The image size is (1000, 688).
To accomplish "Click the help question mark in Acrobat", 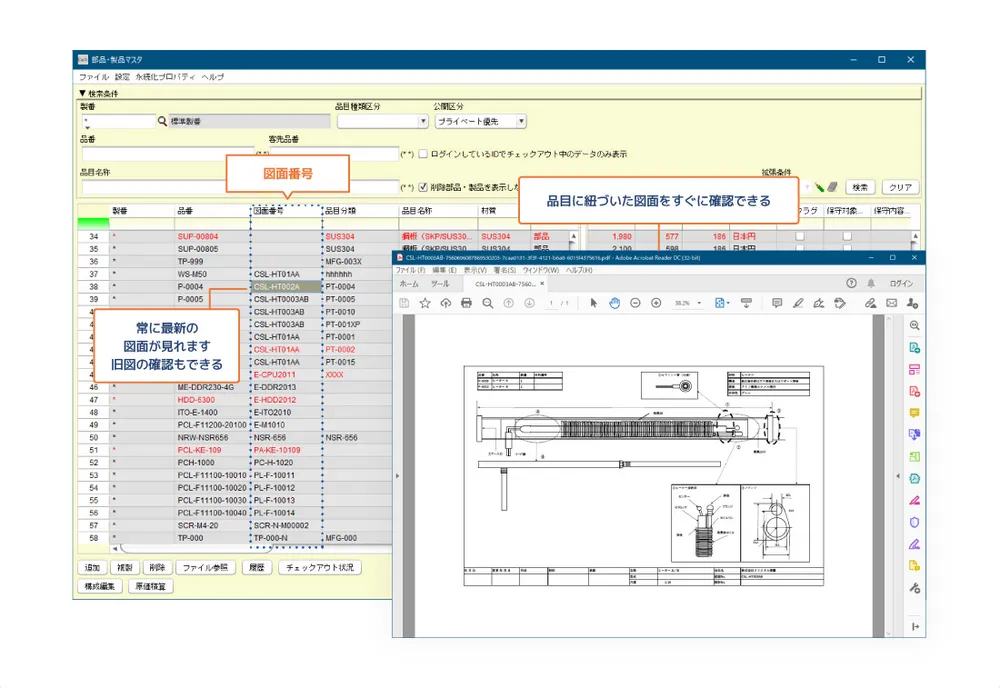I will pos(851,283).
